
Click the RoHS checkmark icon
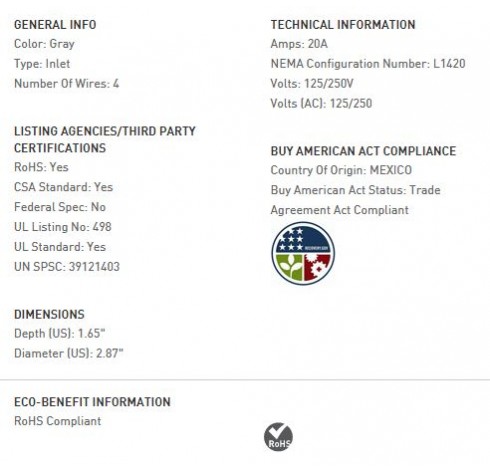[x=278, y=437]
